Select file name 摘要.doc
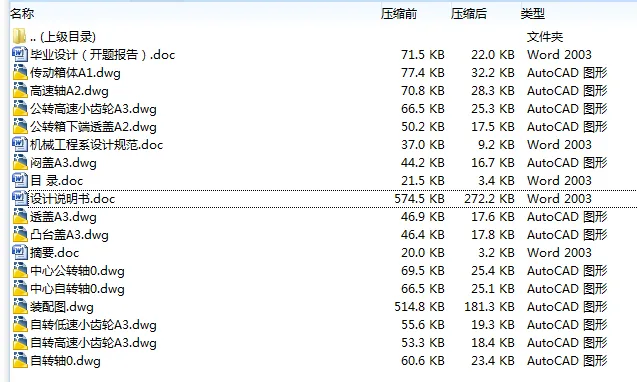 click(54, 253)
